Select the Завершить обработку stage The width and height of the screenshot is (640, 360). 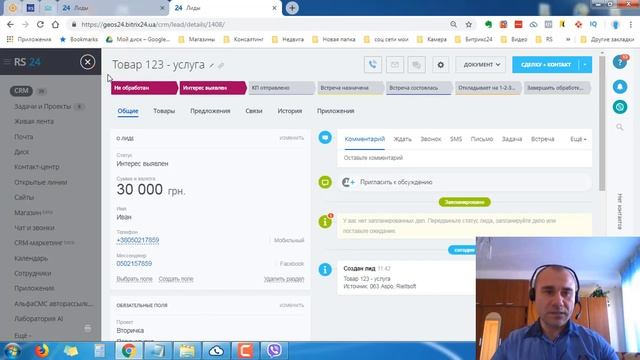point(557,88)
